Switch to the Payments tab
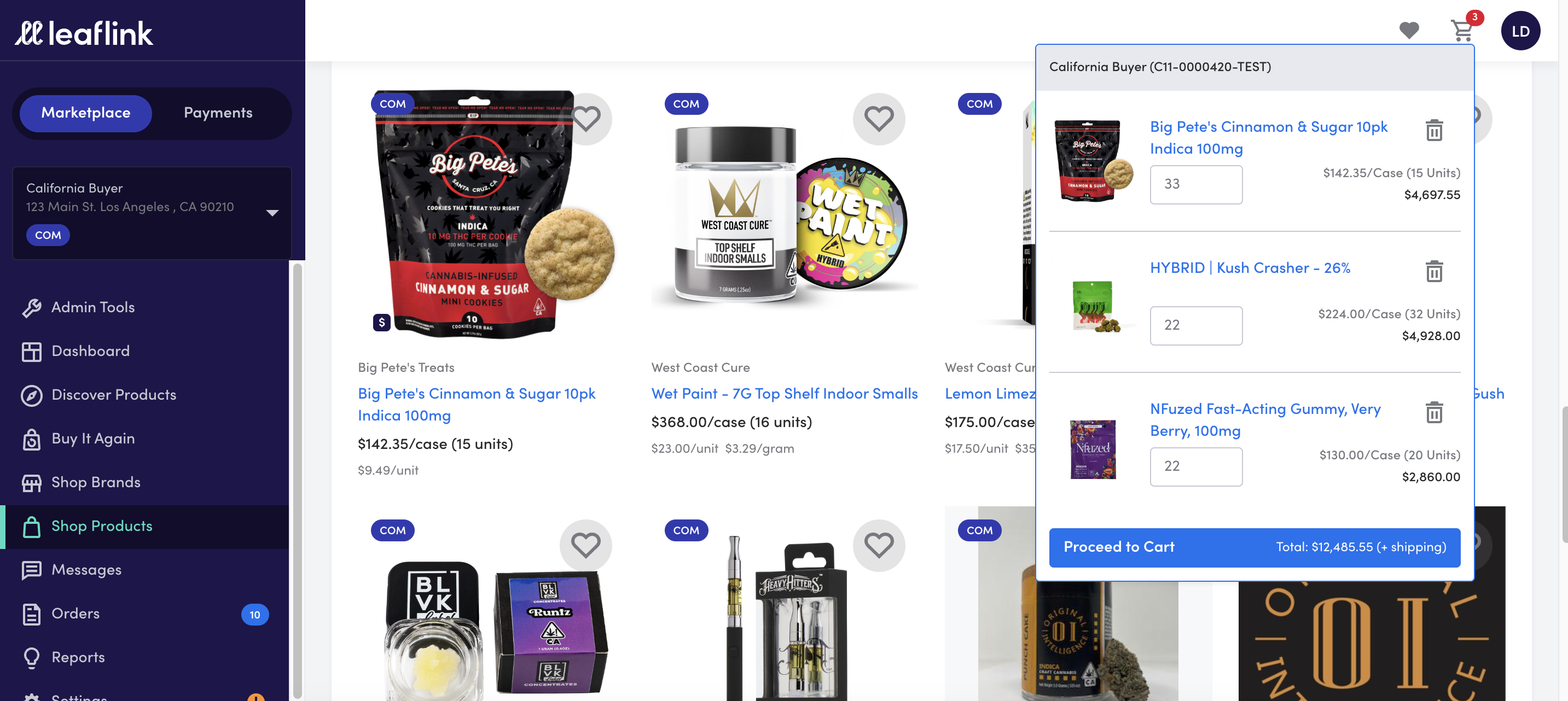1568x701 pixels. point(218,113)
